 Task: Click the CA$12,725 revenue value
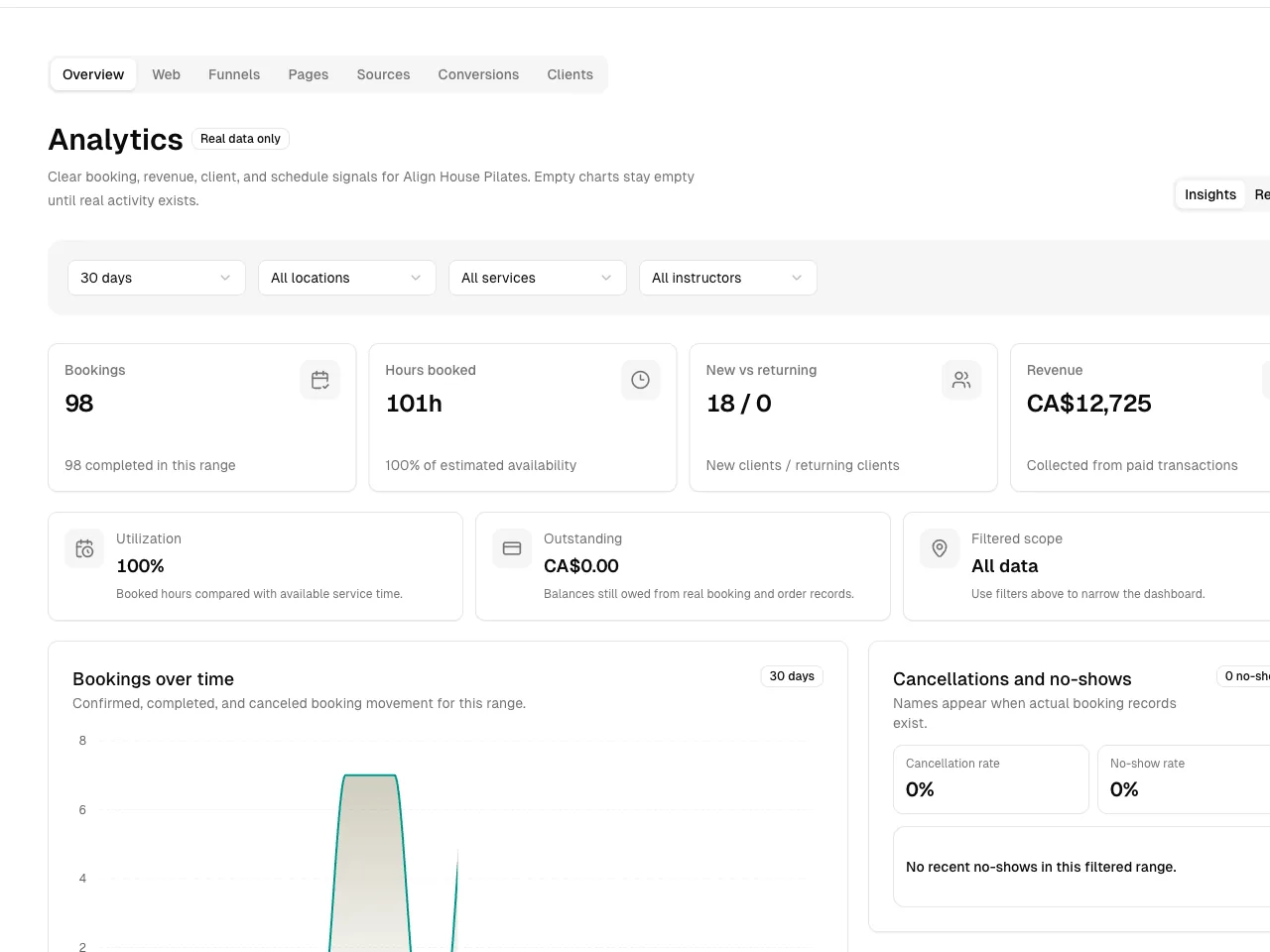(x=1089, y=404)
